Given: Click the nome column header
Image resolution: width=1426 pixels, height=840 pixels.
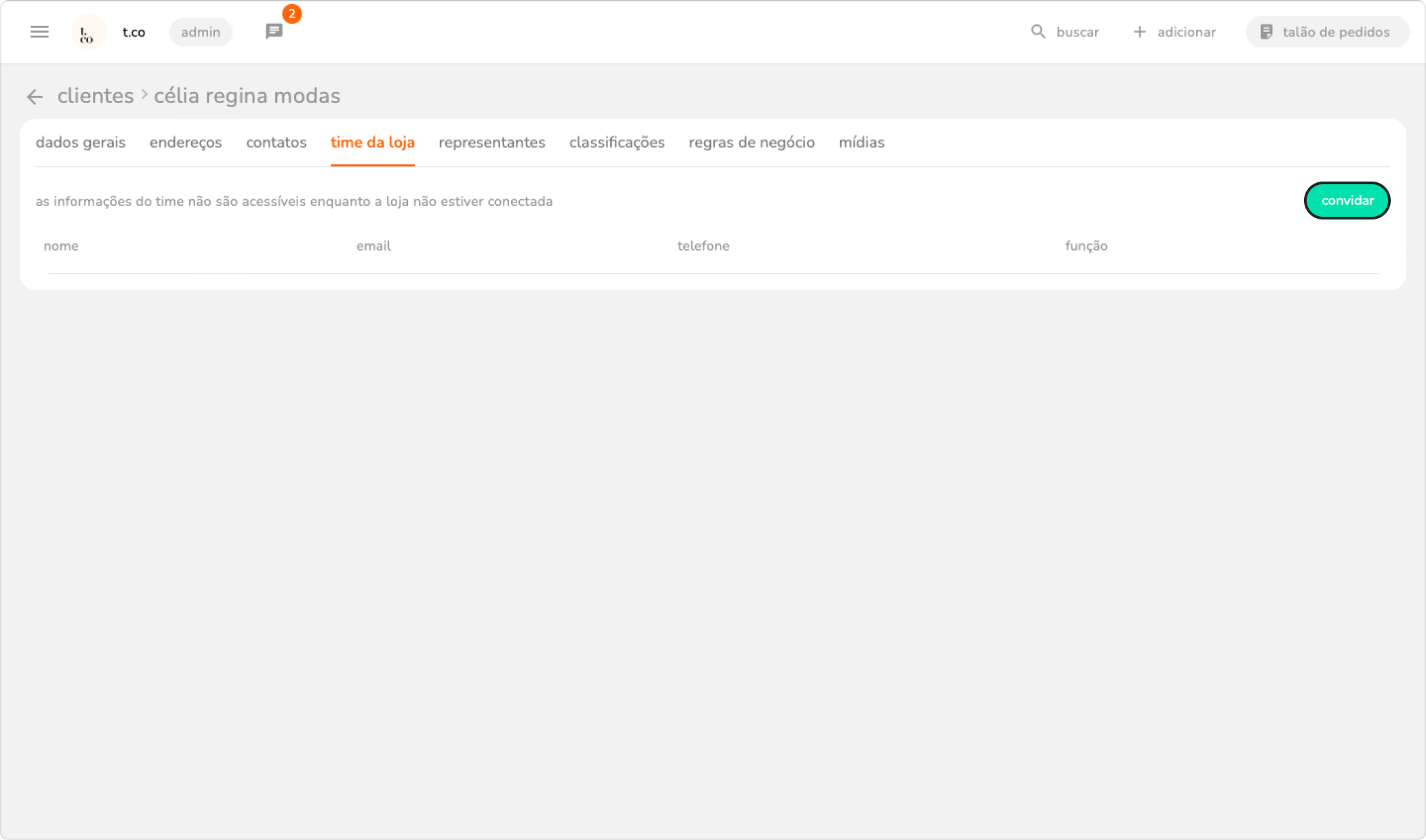Looking at the screenshot, I should pos(61,246).
